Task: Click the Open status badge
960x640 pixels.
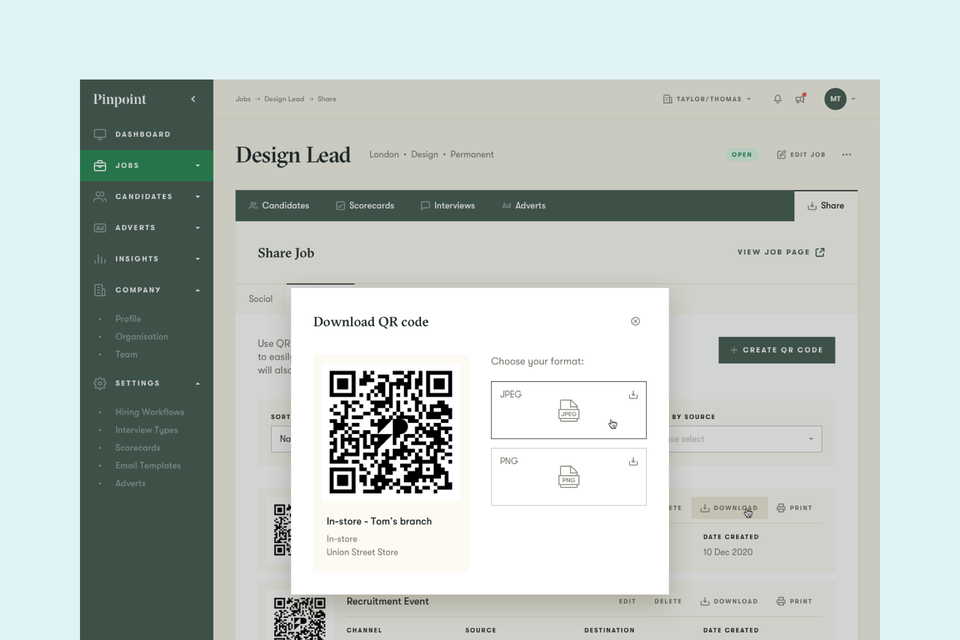Action: click(x=741, y=155)
